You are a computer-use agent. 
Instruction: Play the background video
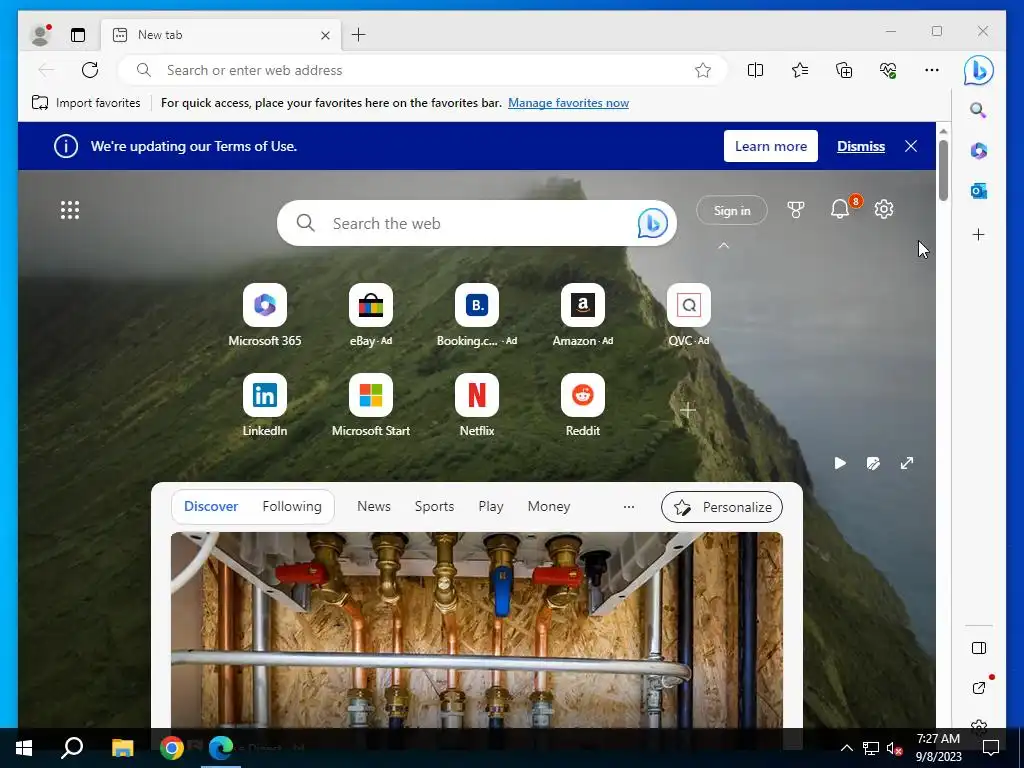840,463
